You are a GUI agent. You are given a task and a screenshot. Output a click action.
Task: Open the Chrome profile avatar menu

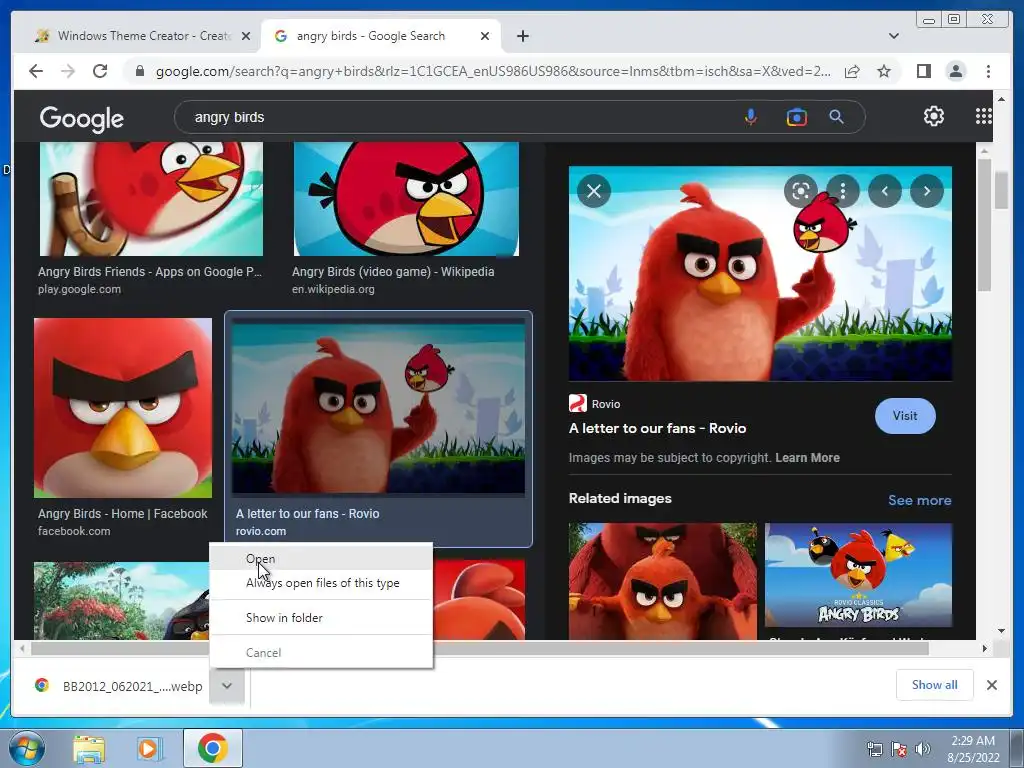[x=955, y=71]
